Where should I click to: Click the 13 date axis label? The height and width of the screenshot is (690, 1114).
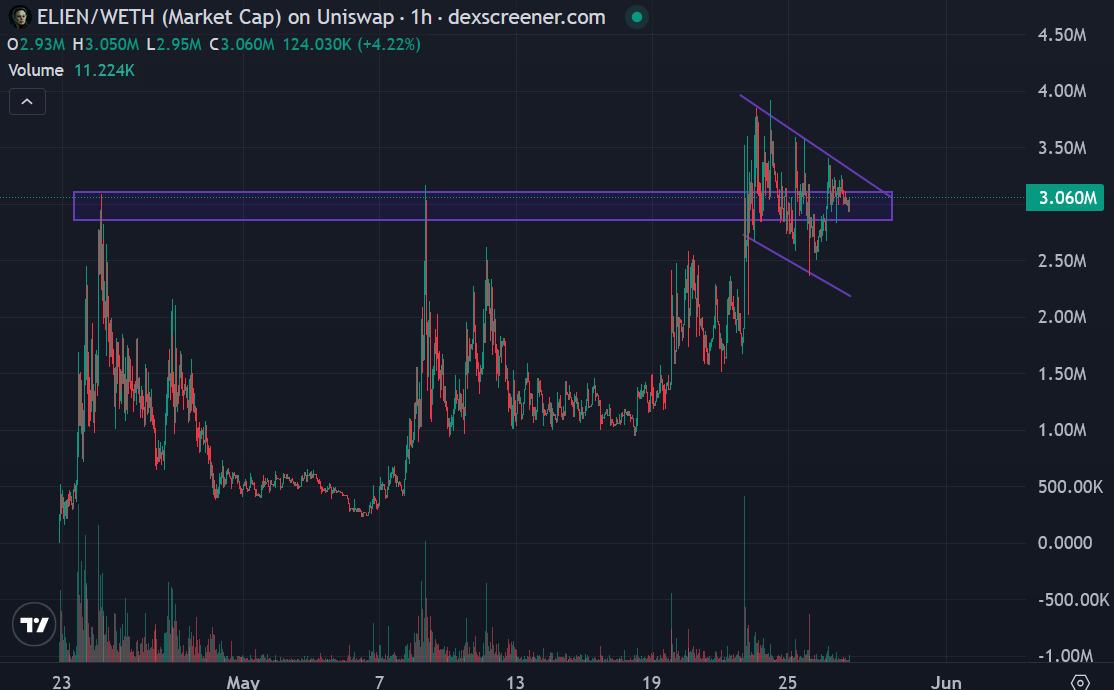click(x=515, y=682)
